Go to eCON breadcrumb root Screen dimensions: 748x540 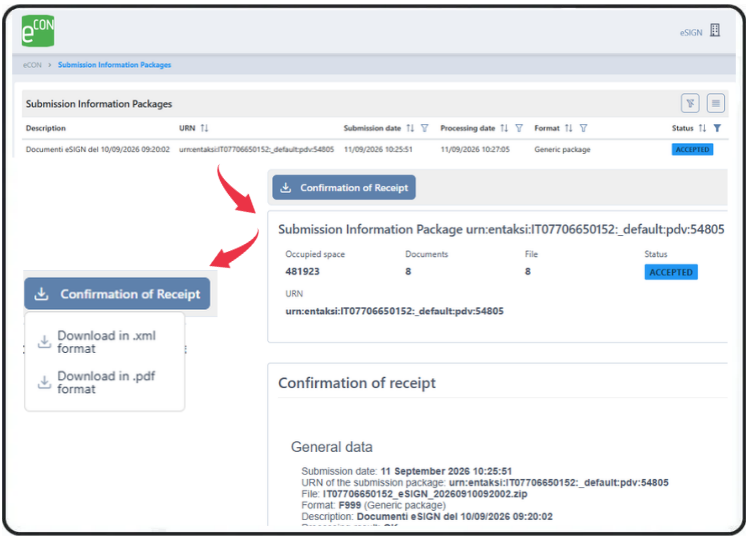point(32,65)
